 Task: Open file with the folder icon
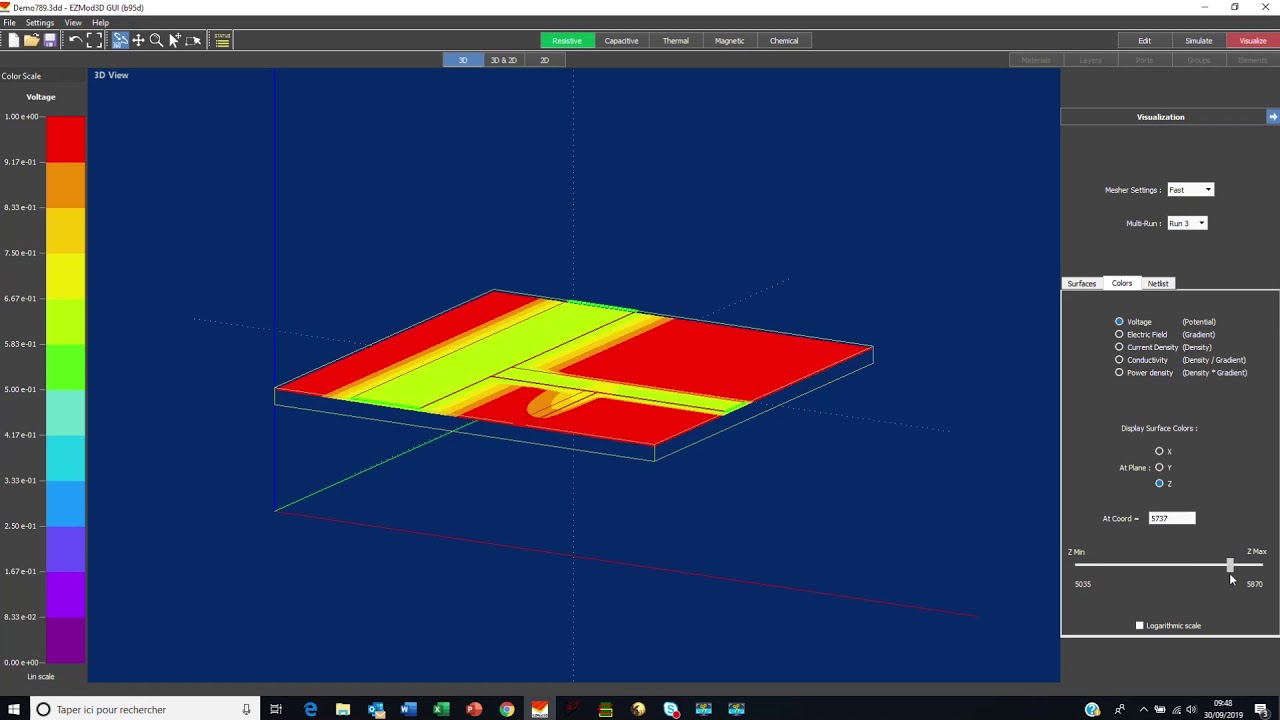point(31,40)
